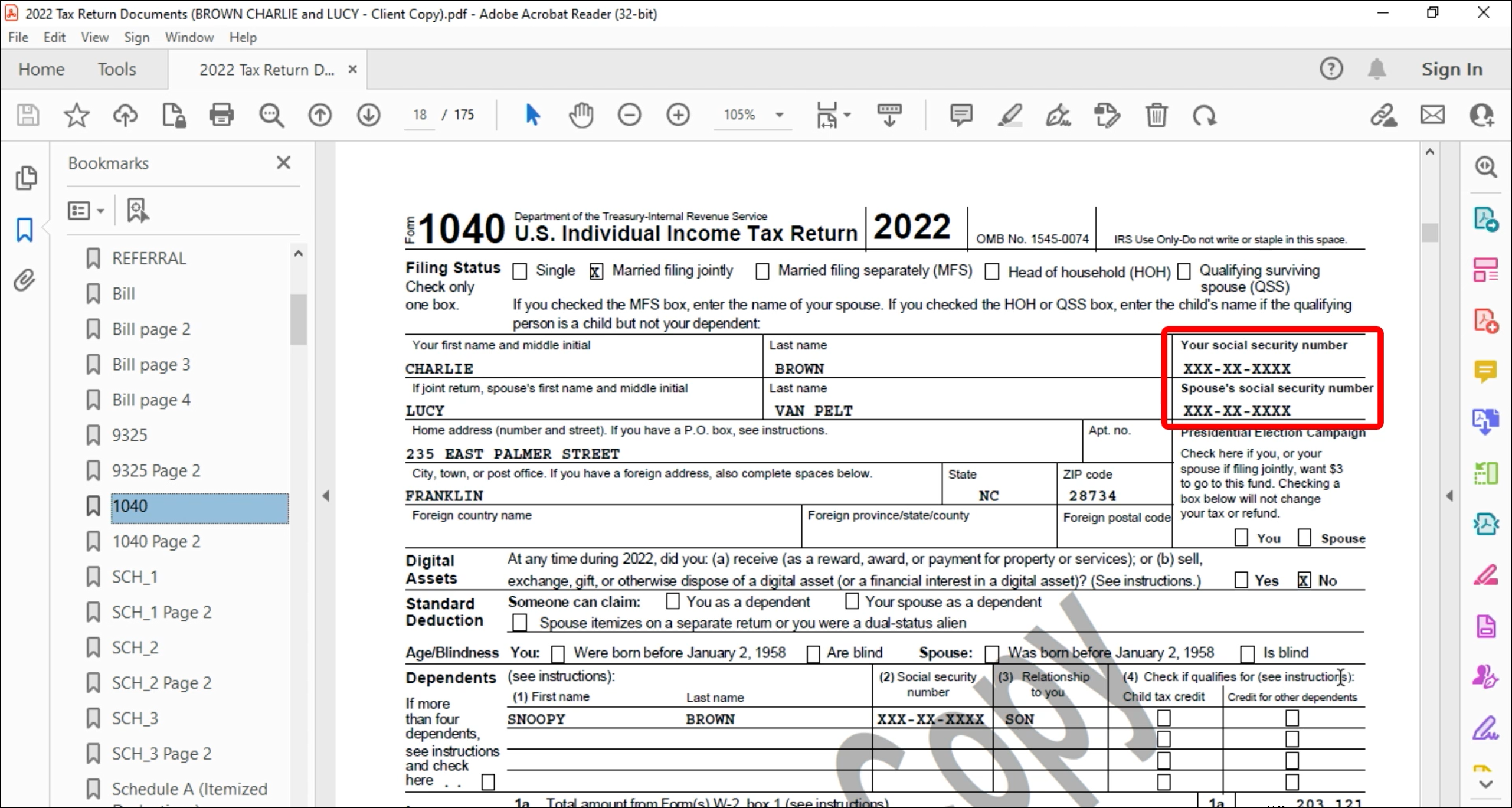Upload file to cloud icon

[x=125, y=115]
